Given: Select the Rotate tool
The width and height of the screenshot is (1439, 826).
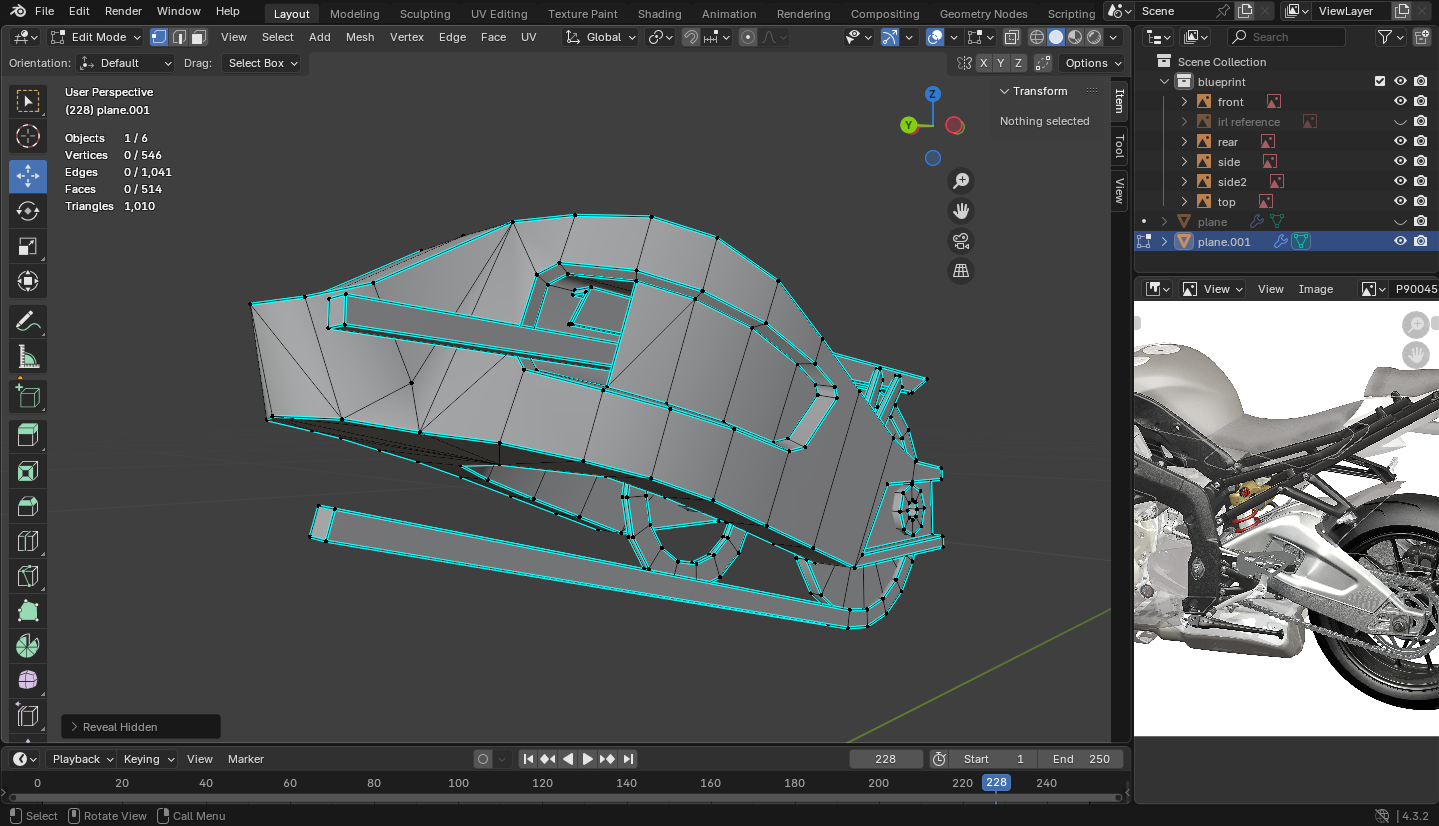Looking at the screenshot, I should point(28,211).
